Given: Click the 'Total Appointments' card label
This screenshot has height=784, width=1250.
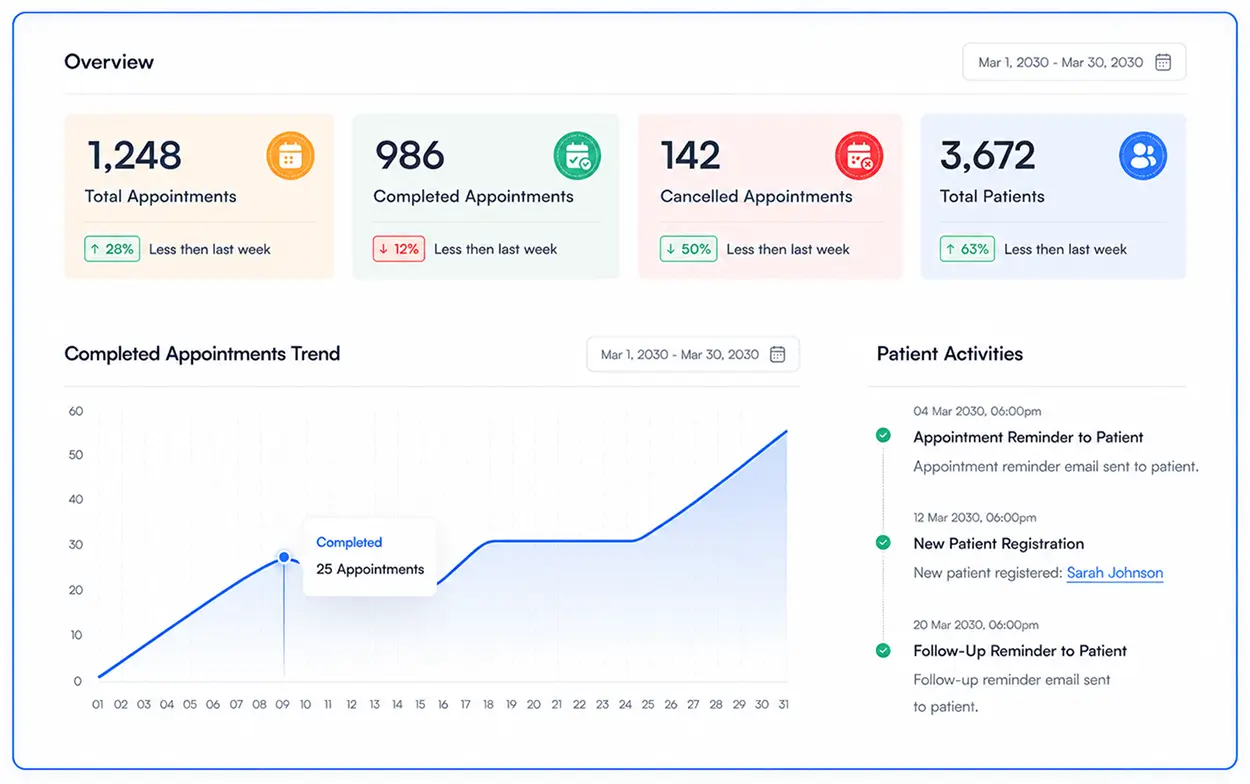Looking at the screenshot, I should click(161, 196).
